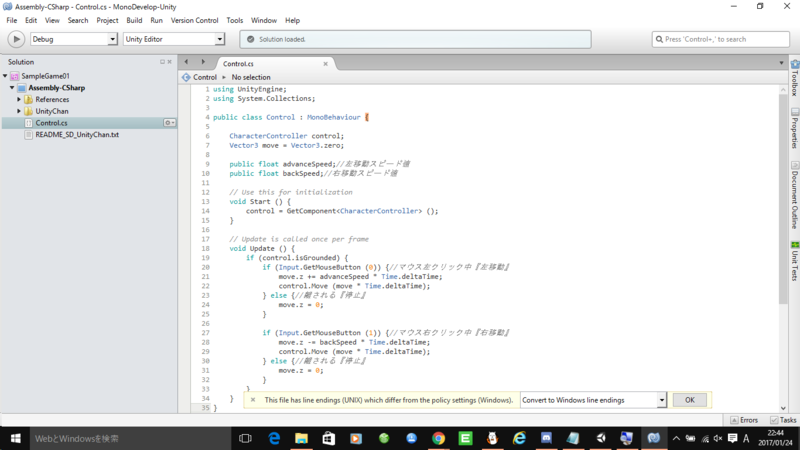The height and width of the screenshot is (450, 800).
Task: Dismiss the line endings notification
Action: [253, 400]
